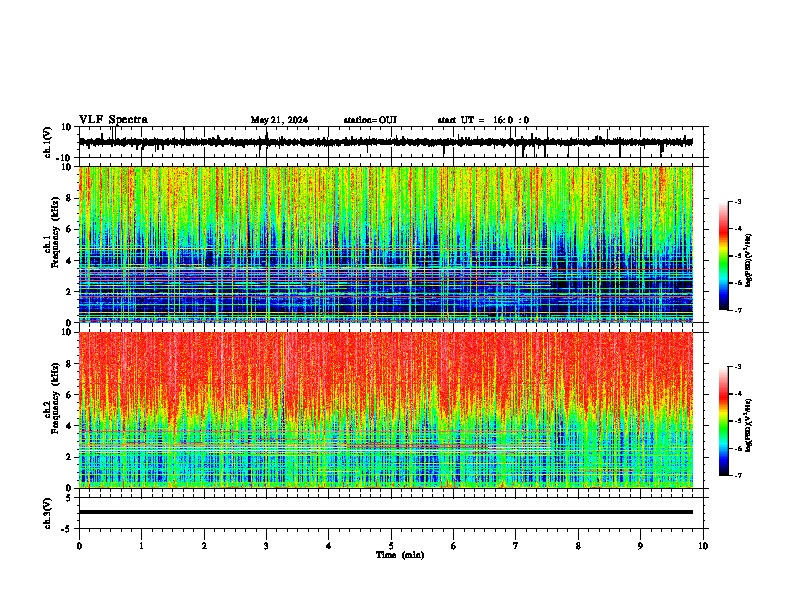792x612 pixels.
Task: Click time axis tick label '10'
Action: pos(703,546)
